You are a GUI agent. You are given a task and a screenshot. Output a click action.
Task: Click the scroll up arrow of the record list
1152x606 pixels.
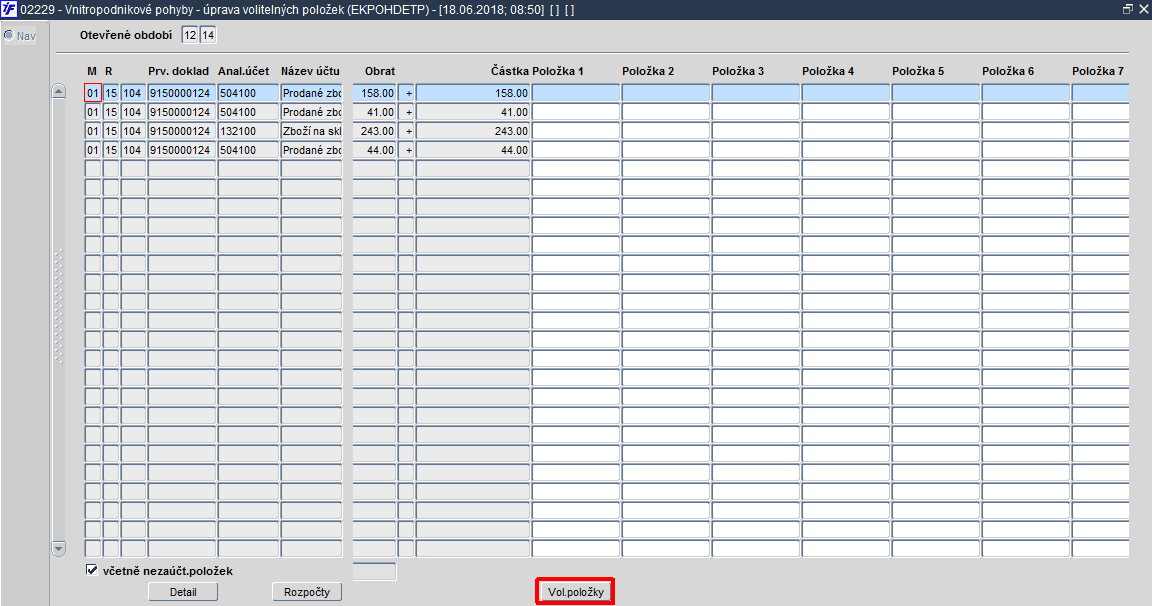[x=59, y=92]
